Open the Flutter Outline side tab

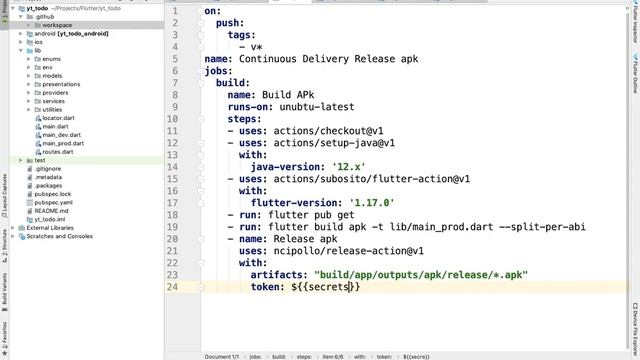635,73
